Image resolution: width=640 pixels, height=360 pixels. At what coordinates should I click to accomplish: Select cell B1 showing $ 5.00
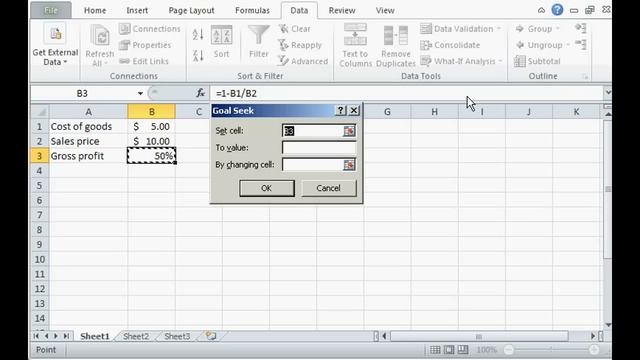(x=151, y=127)
